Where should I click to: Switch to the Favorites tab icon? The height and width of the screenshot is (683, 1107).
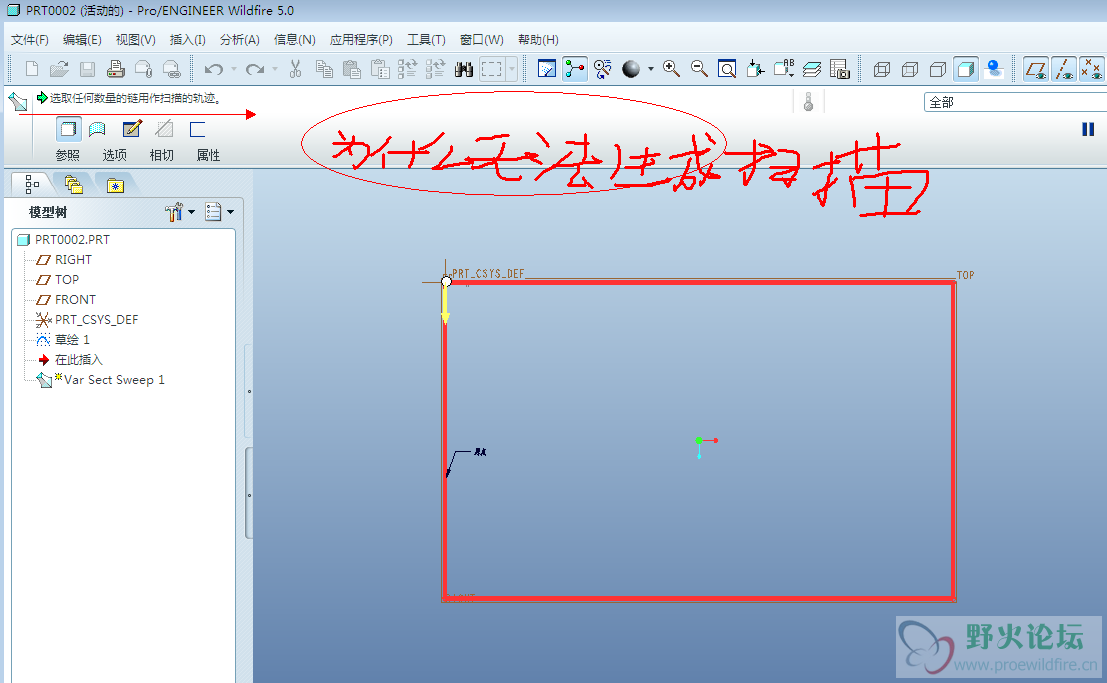coord(115,185)
